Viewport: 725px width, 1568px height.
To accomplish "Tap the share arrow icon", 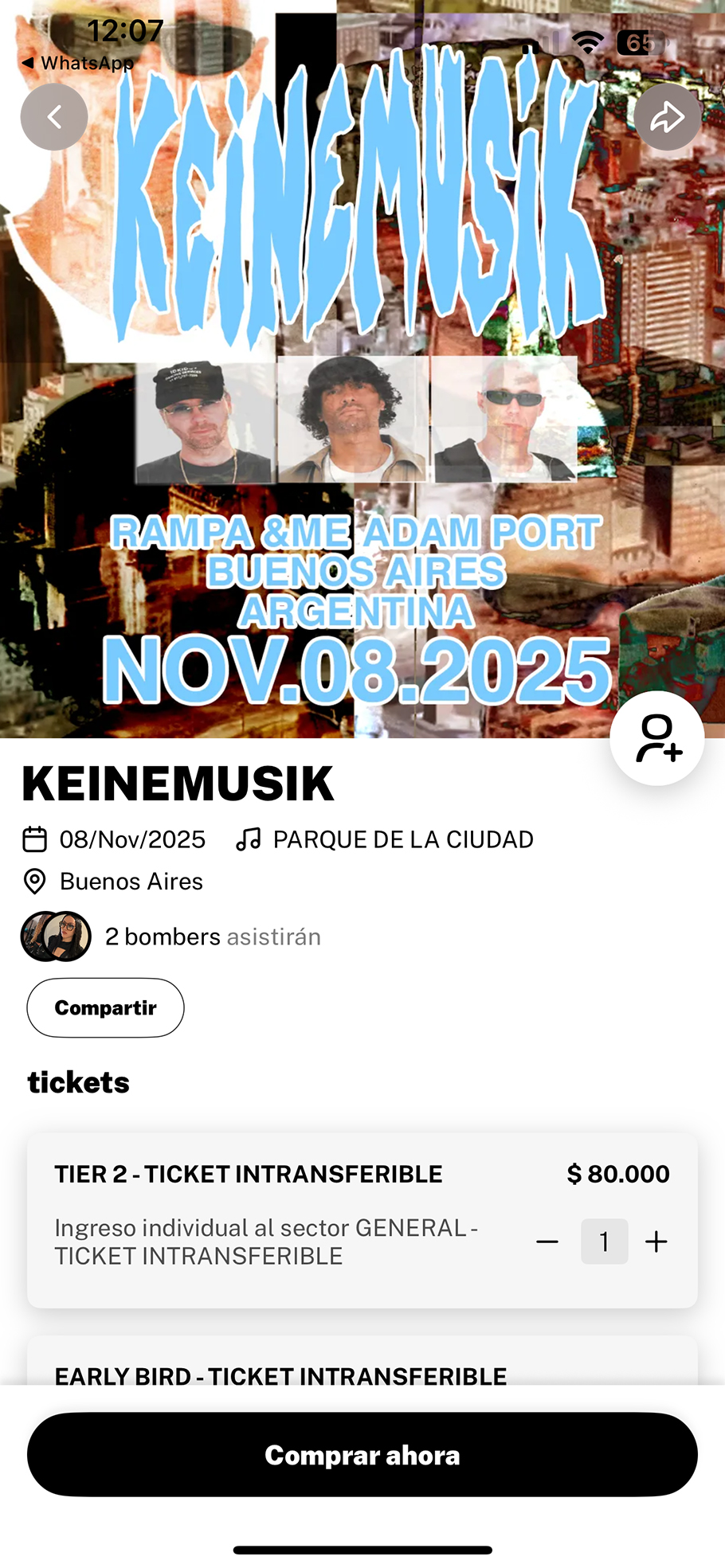I will pyautogui.click(x=668, y=117).
